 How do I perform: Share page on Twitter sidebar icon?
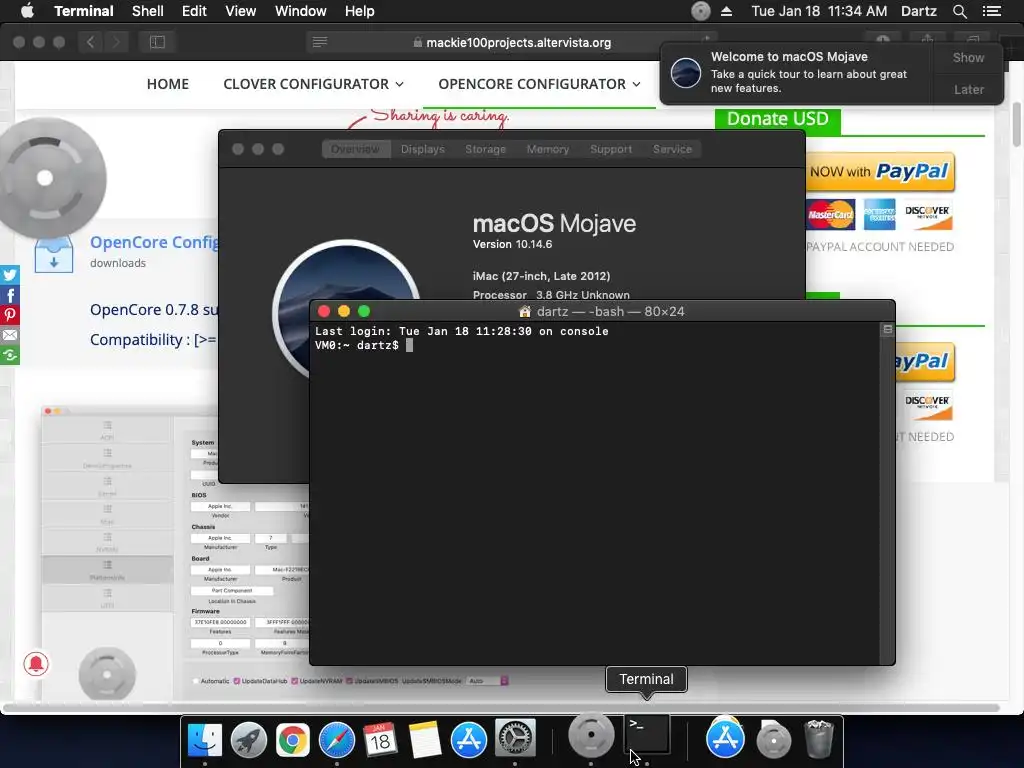click(10, 275)
